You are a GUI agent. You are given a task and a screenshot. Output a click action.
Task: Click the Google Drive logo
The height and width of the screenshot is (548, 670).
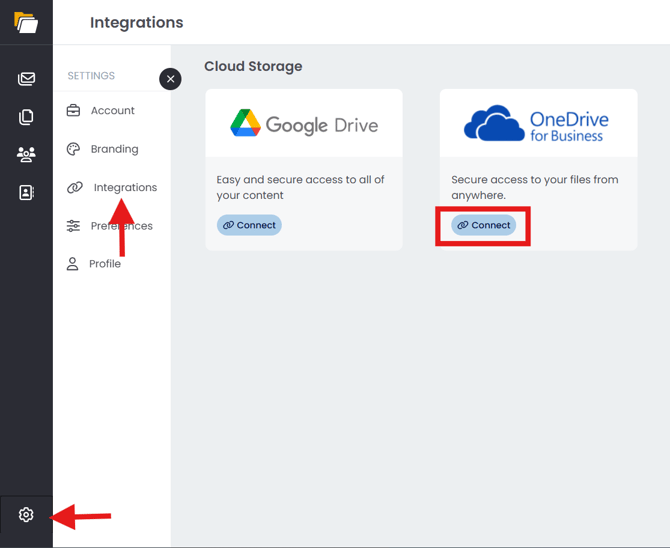[304, 124]
